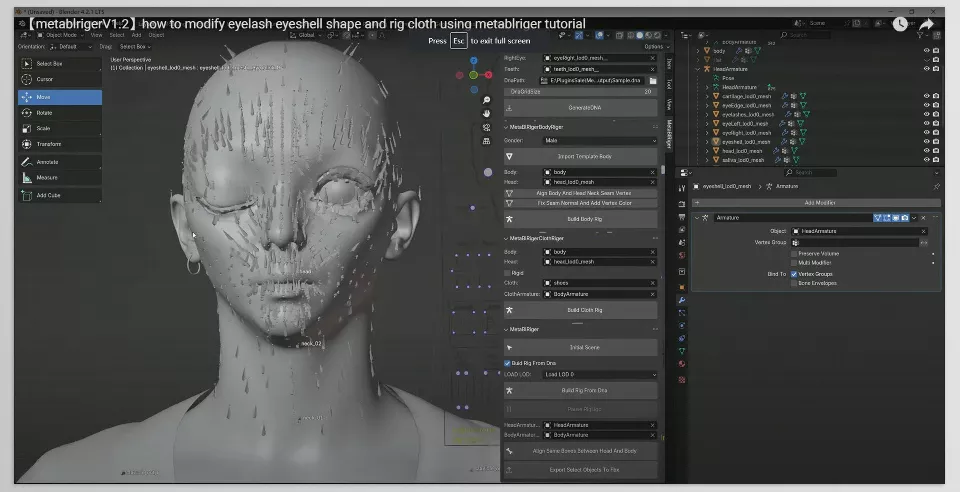Image resolution: width=960 pixels, height=492 pixels.
Task: Adjust the DnaGridSize value slider
Action: point(580,92)
